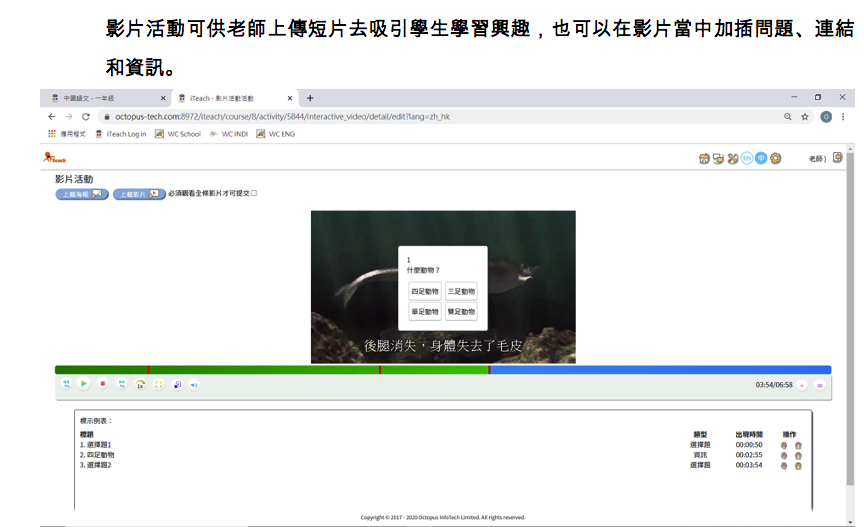The height and width of the screenshot is (527, 864).
Task: Edit the 選擇題1 marker row
Action: pyautogui.click(x=784, y=445)
